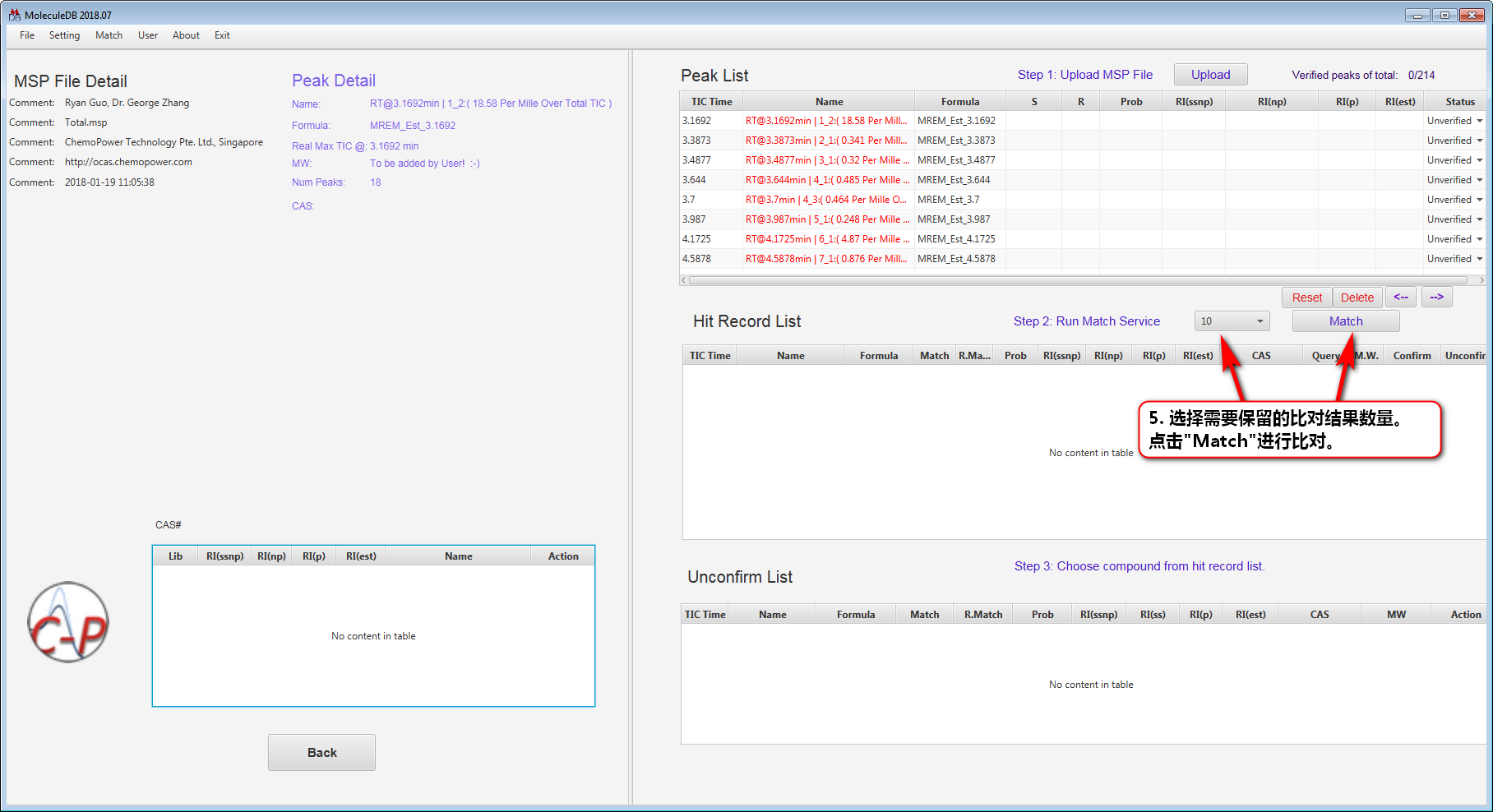Screen dimensions: 1493x812
Task: Click the MoleculeDB title bar icon
Action: point(14,15)
